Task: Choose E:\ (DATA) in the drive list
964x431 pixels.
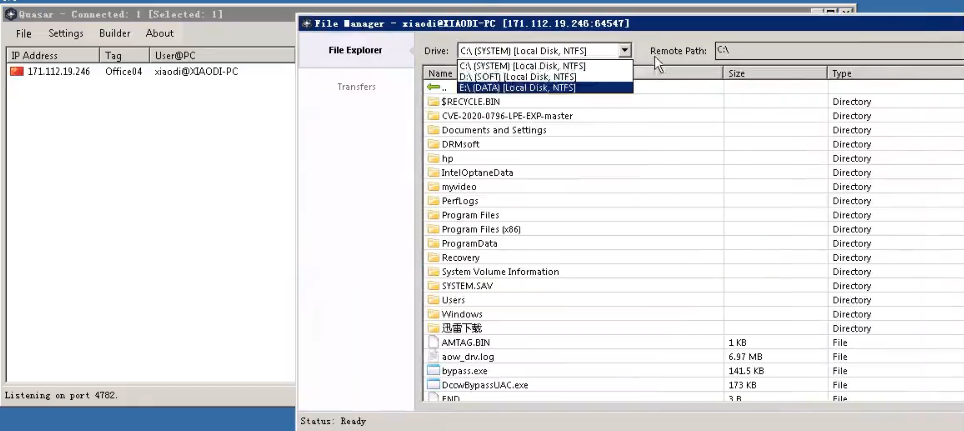Action: [x=545, y=88]
